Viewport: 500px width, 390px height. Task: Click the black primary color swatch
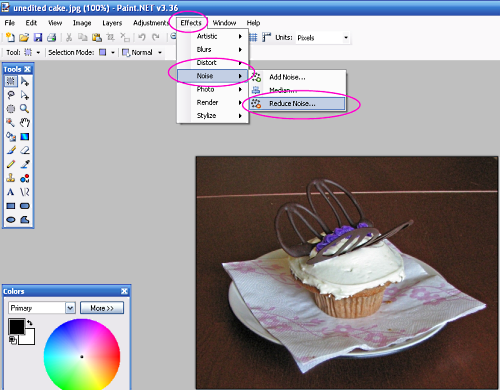[x=16, y=326]
